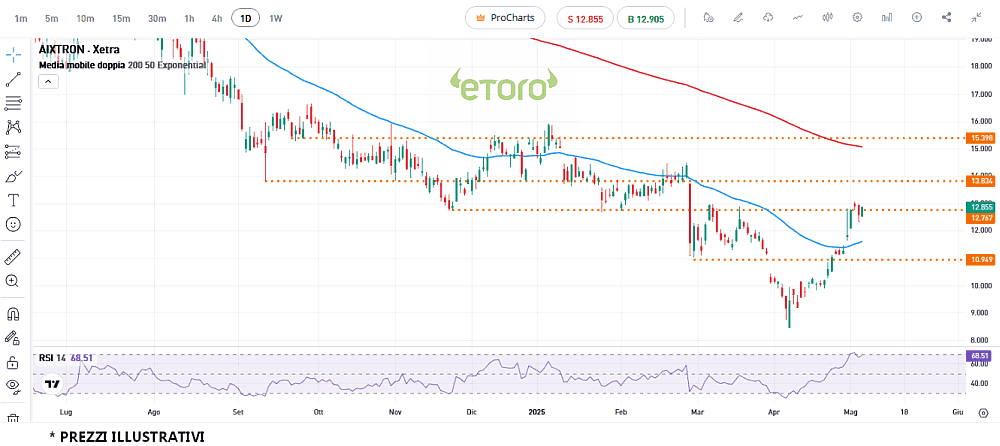Switch to the 1h timeframe
1000x446 pixels.
point(189,19)
